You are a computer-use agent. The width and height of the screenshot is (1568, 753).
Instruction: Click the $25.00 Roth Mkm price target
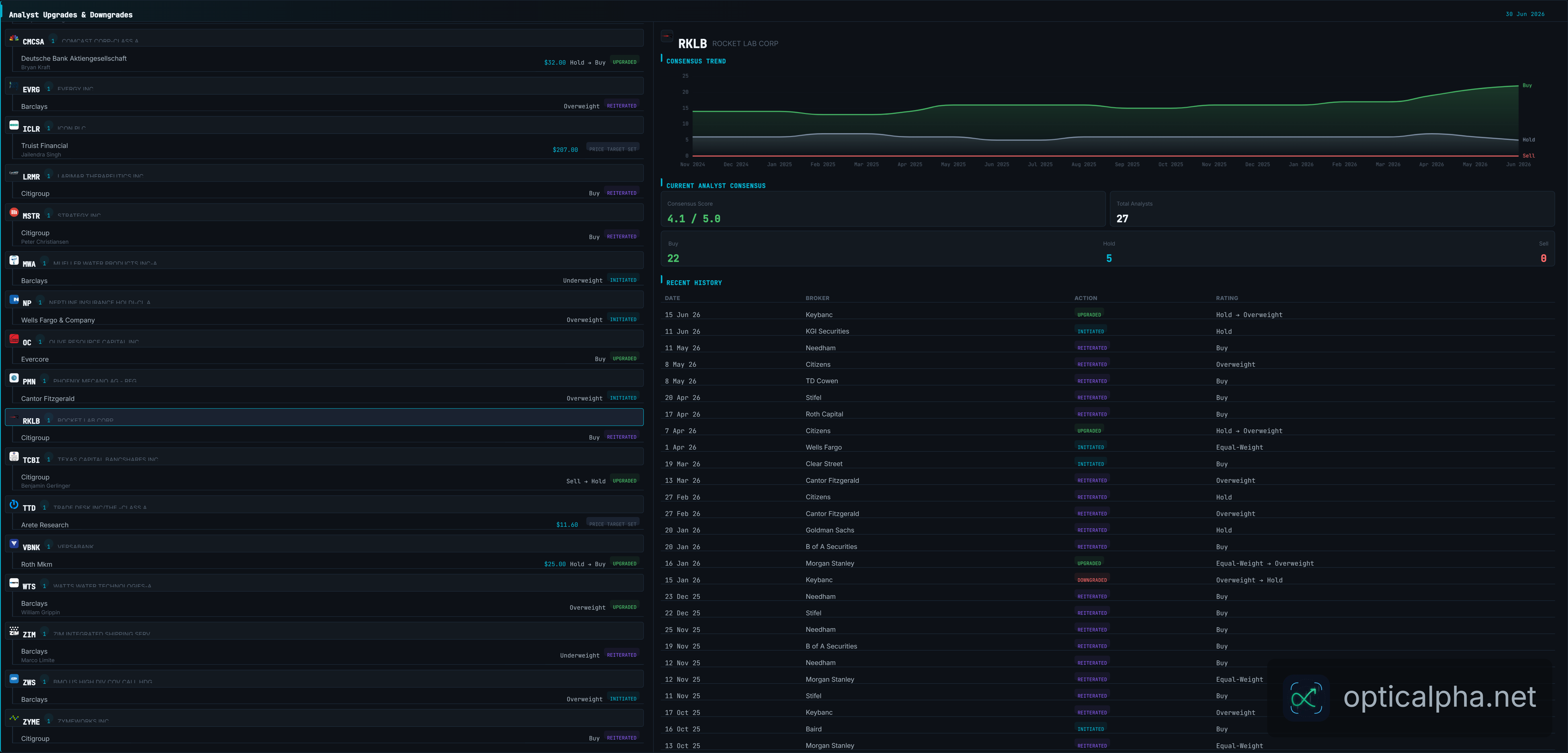(555, 564)
